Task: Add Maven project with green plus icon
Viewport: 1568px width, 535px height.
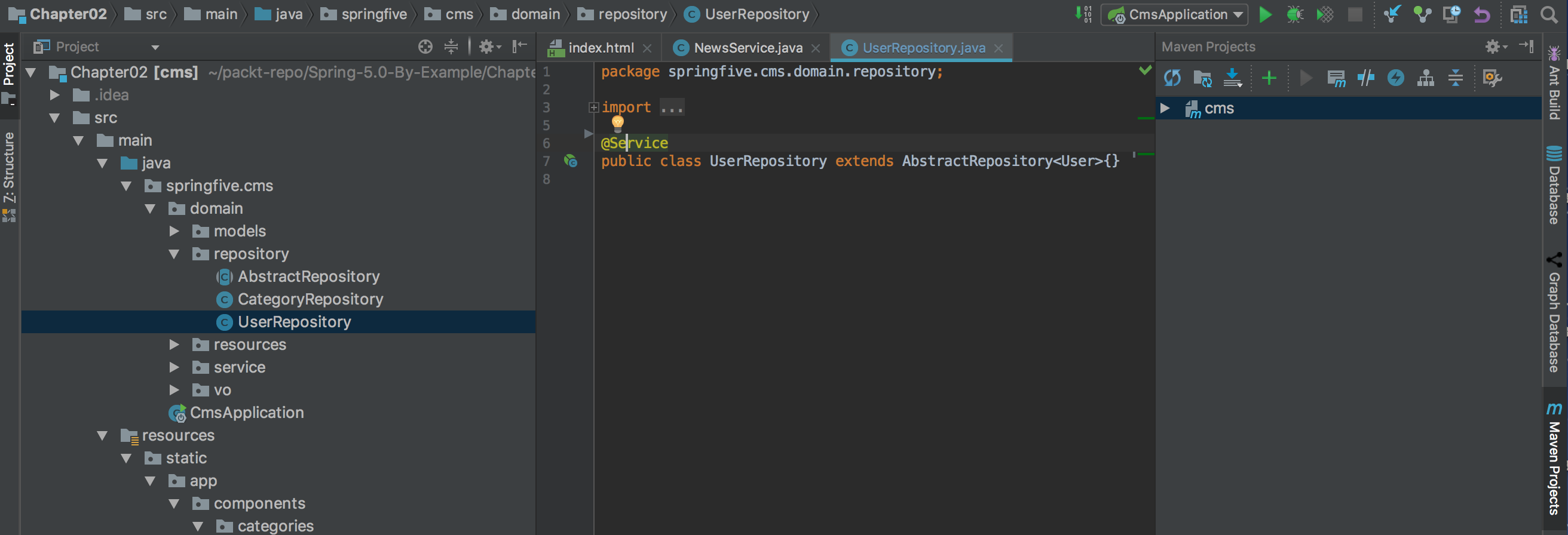Action: coord(1269,78)
